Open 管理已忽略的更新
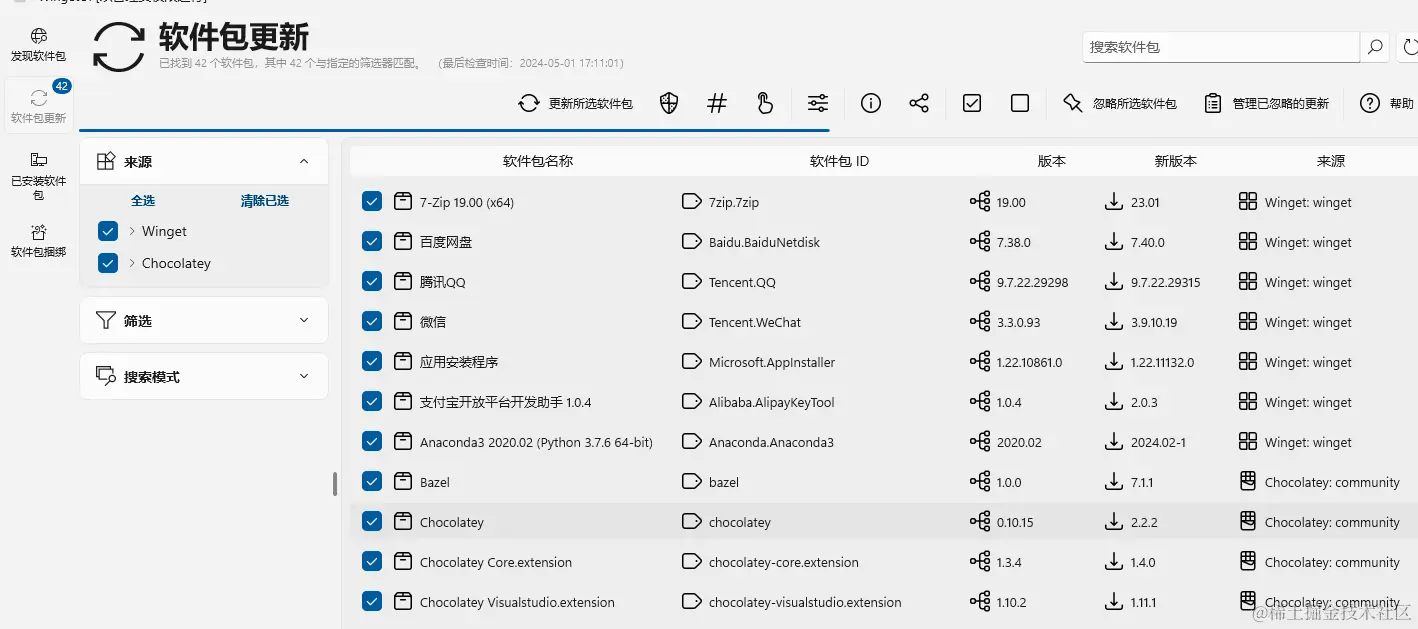 coord(1266,103)
